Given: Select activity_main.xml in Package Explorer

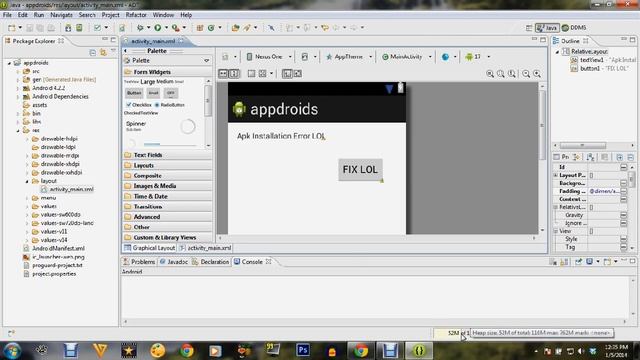Looking at the screenshot, I should [67, 189].
